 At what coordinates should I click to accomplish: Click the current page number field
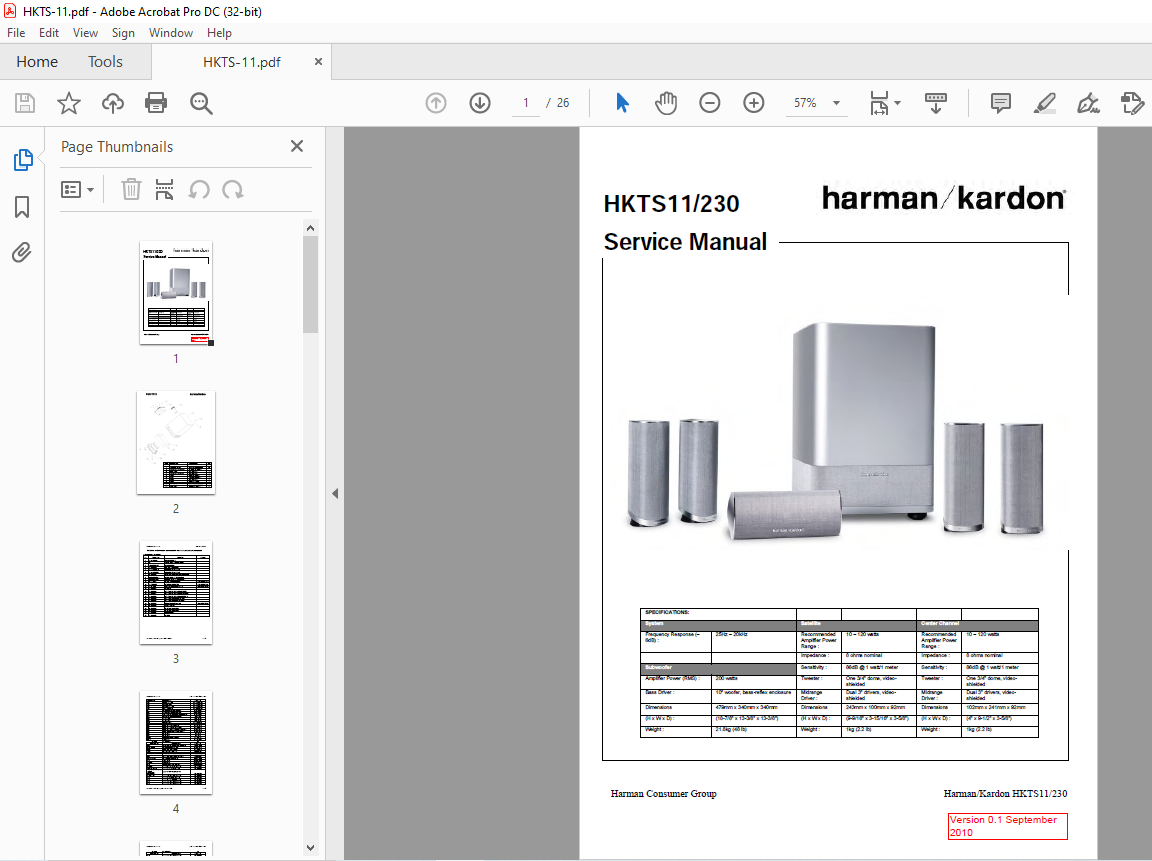pos(525,103)
